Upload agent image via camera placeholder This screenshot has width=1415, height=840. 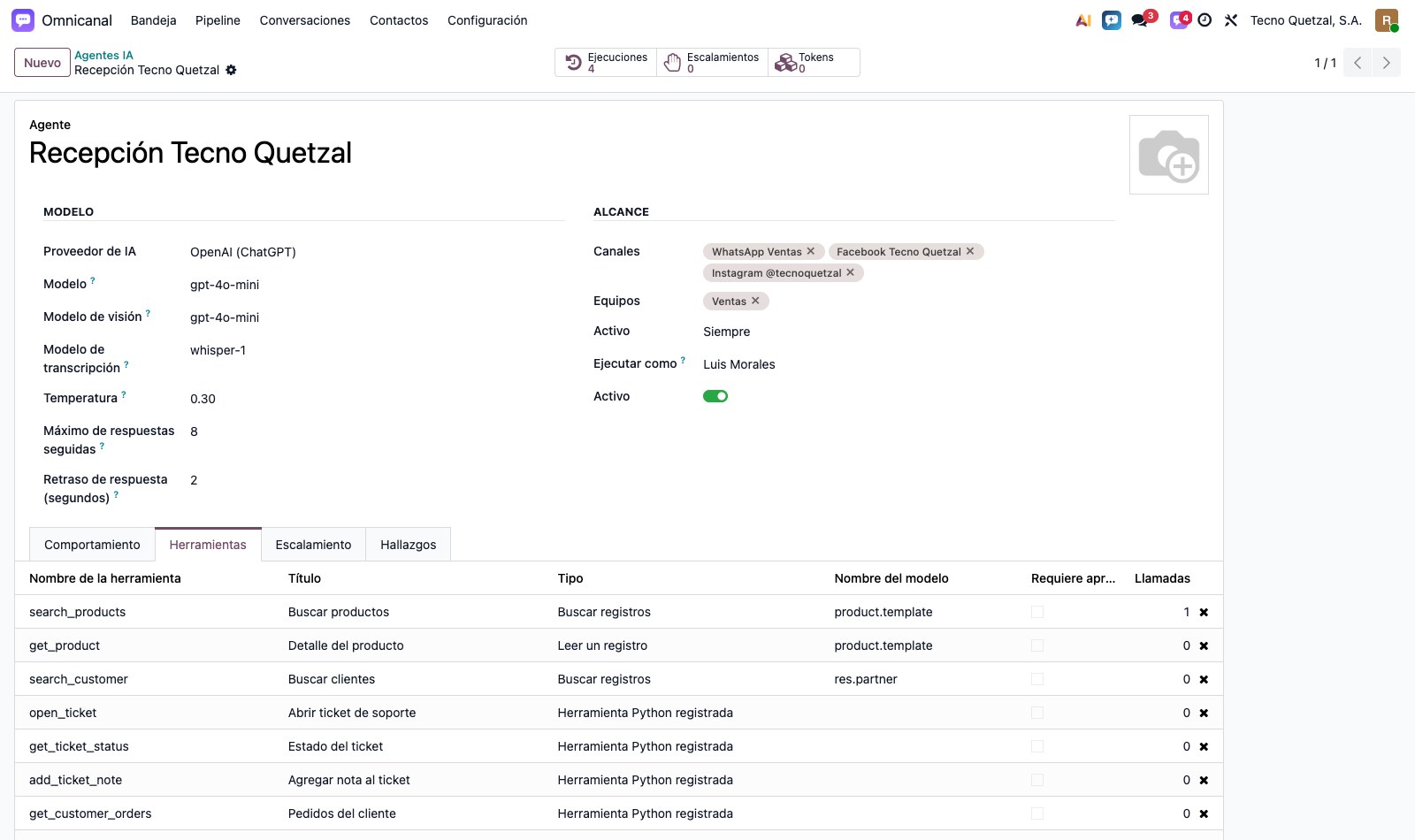(x=1169, y=155)
